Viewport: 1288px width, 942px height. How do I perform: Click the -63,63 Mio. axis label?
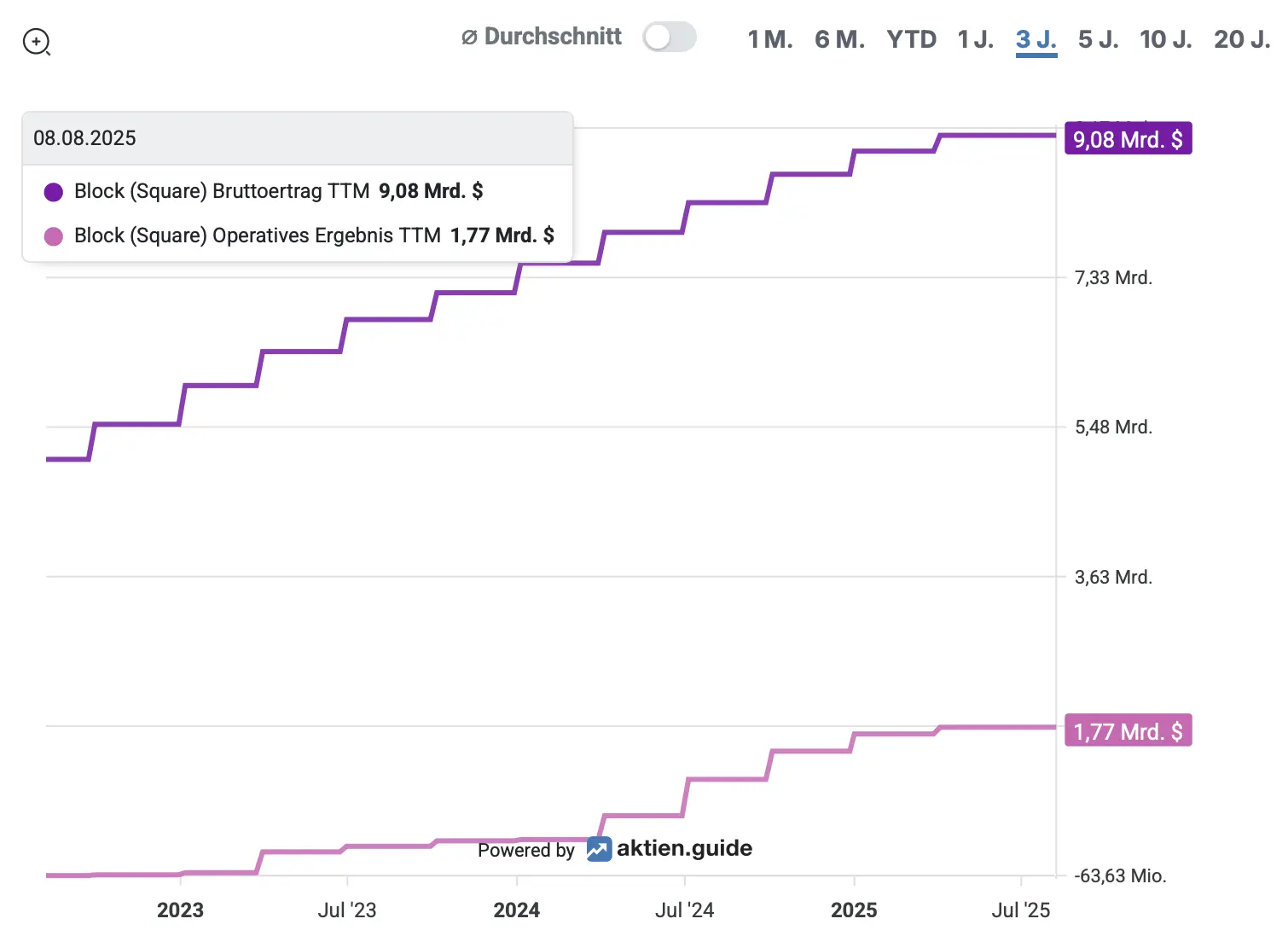(1120, 876)
